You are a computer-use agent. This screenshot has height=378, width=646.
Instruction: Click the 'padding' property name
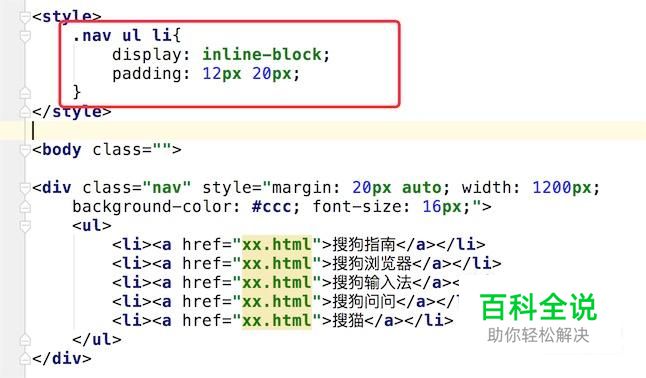tap(146, 74)
